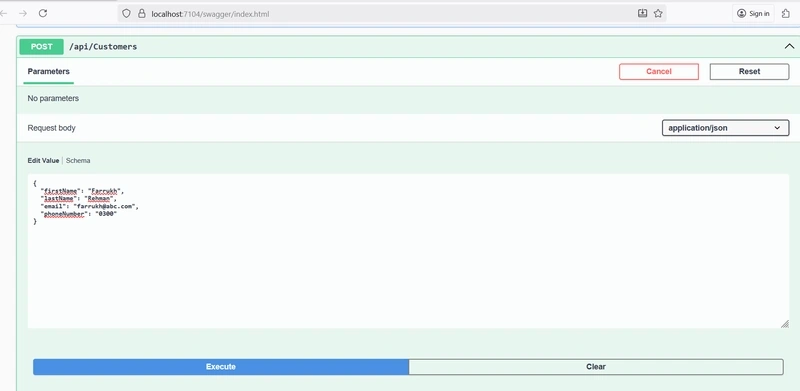Screen dimensions: 800x391
Task: Select the Parameters tab
Action: pyautogui.click(x=48, y=71)
